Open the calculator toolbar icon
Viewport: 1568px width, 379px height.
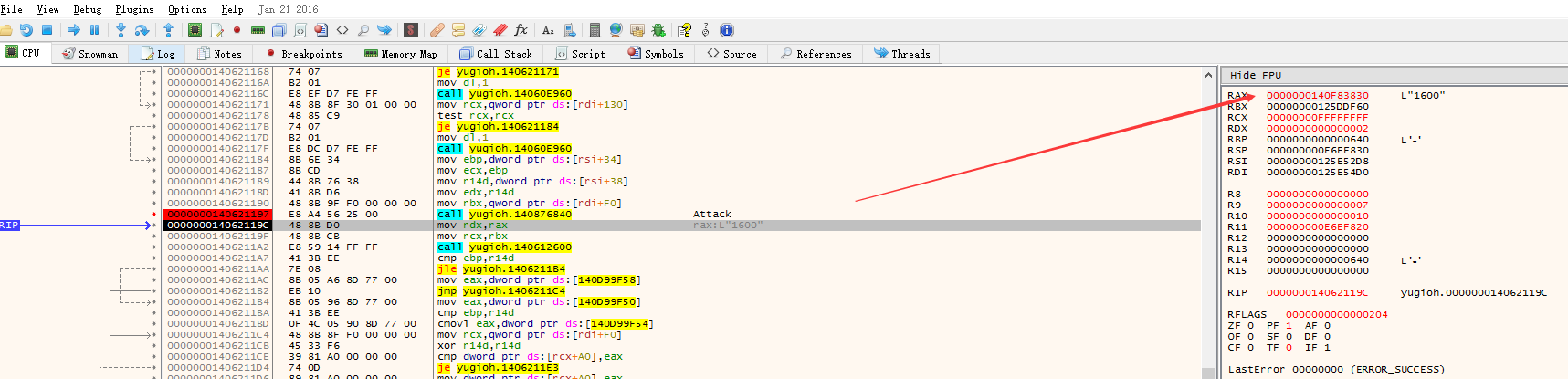coord(595,30)
